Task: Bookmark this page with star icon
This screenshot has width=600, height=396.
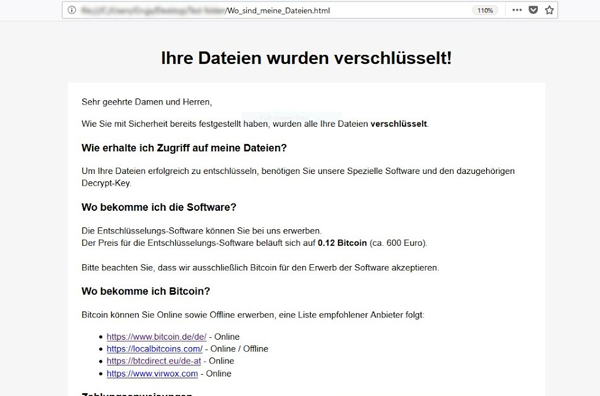Action: tap(549, 10)
